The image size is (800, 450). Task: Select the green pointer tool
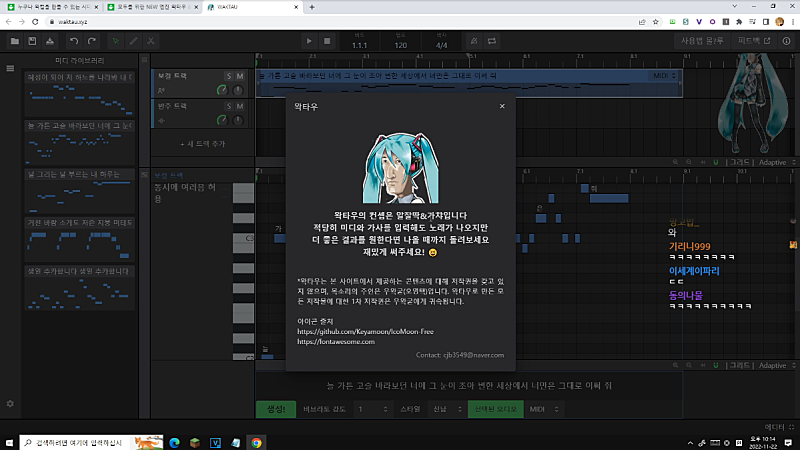(116, 41)
